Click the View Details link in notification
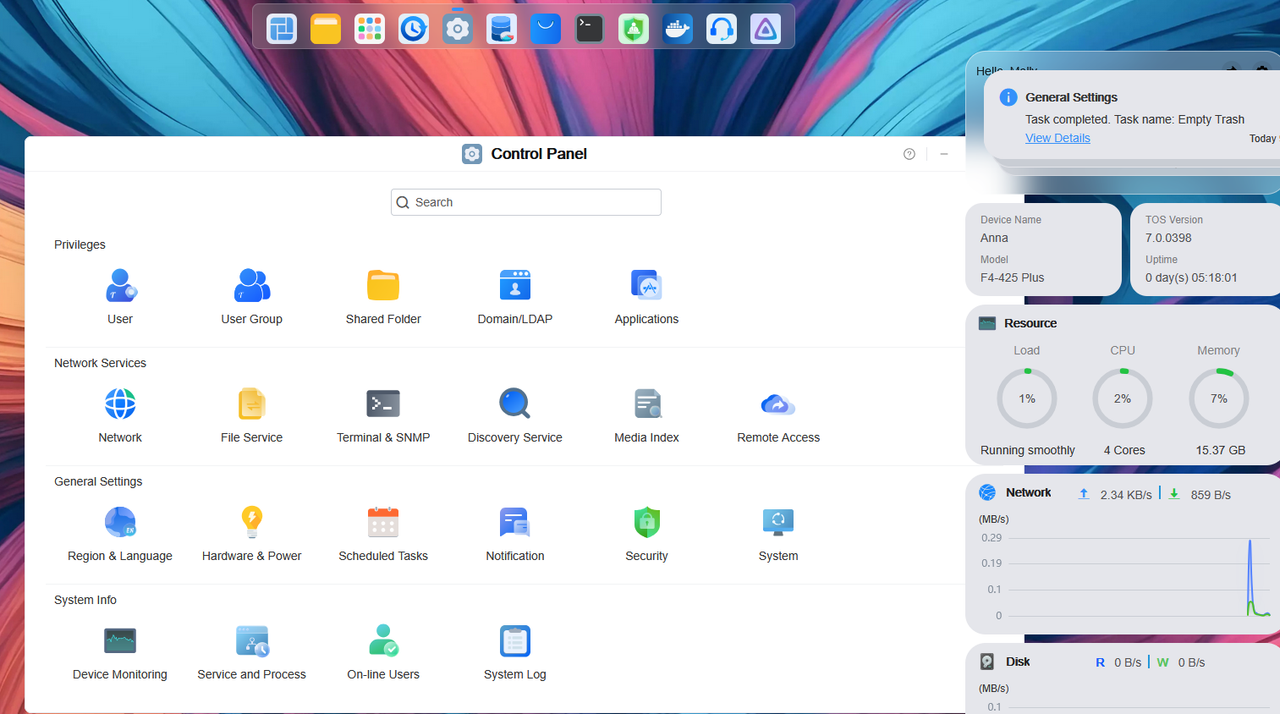 coord(1057,138)
